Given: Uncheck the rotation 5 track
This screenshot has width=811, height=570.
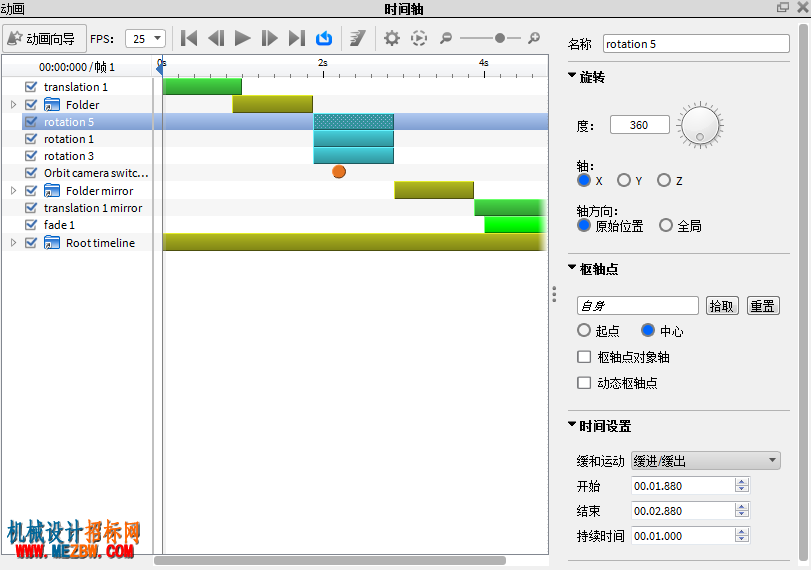Looking at the screenshot, I should (31, 122).
